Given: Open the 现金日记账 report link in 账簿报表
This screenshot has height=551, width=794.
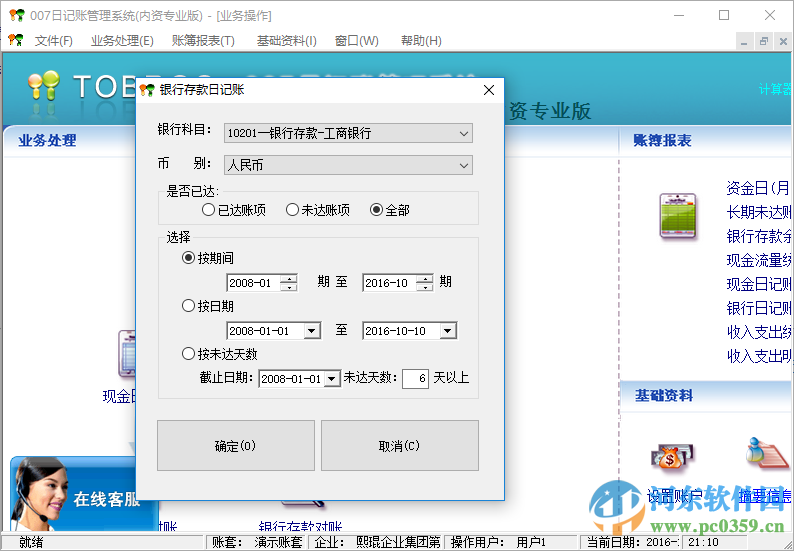Looking at the screenshot, I should pyautogui.click(x=758, y=284).
